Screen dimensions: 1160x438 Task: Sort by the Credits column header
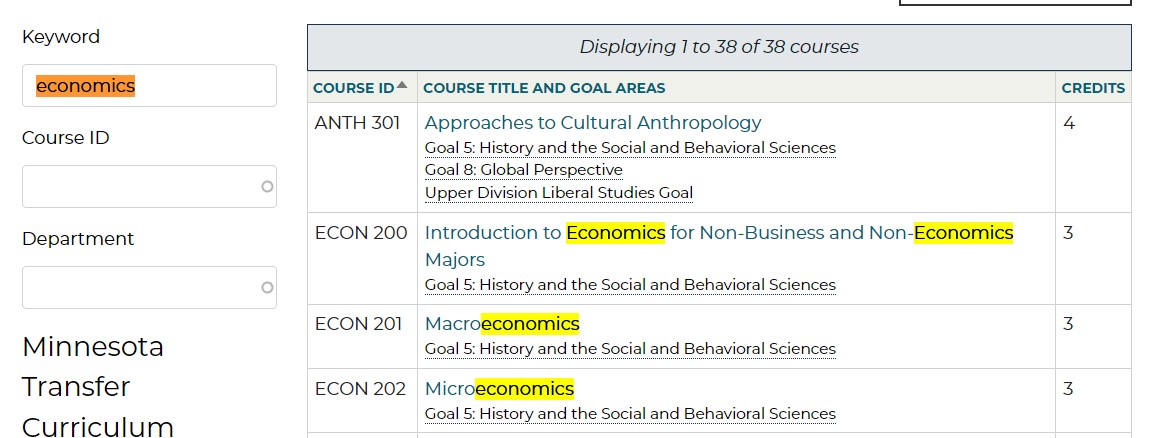[1093, 88]
